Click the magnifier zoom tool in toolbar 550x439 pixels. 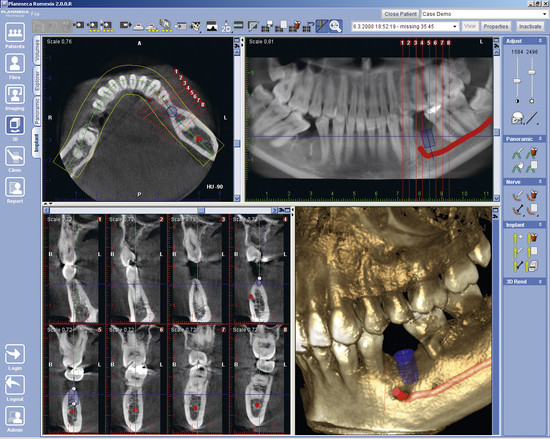click(x=336, y=26)
